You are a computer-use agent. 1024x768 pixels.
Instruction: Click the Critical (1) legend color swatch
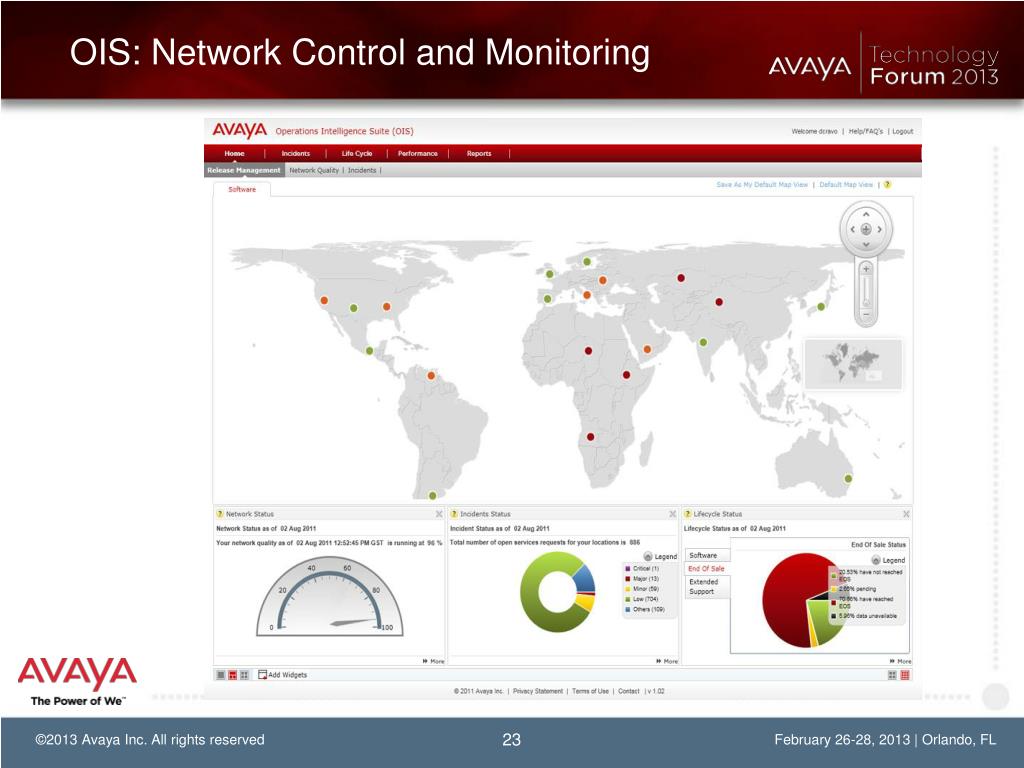[628, 569]
